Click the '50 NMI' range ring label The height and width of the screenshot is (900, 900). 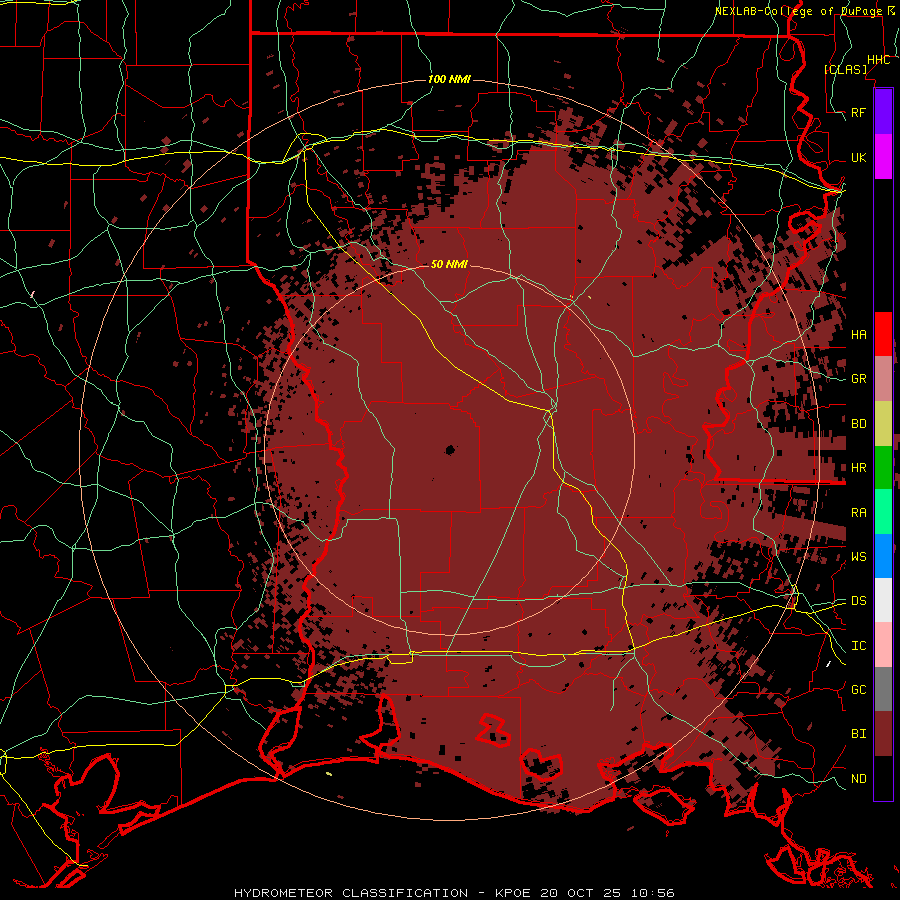coord(449,264)
